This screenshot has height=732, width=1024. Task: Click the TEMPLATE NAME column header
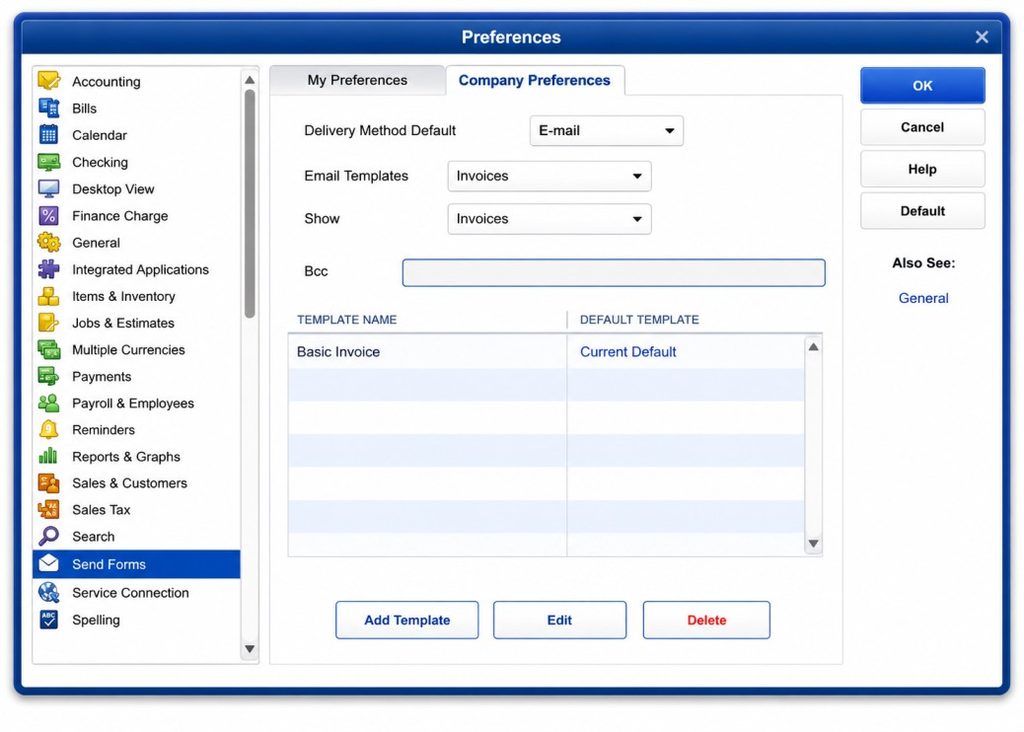pyautogui.click(x=347, y=320)
